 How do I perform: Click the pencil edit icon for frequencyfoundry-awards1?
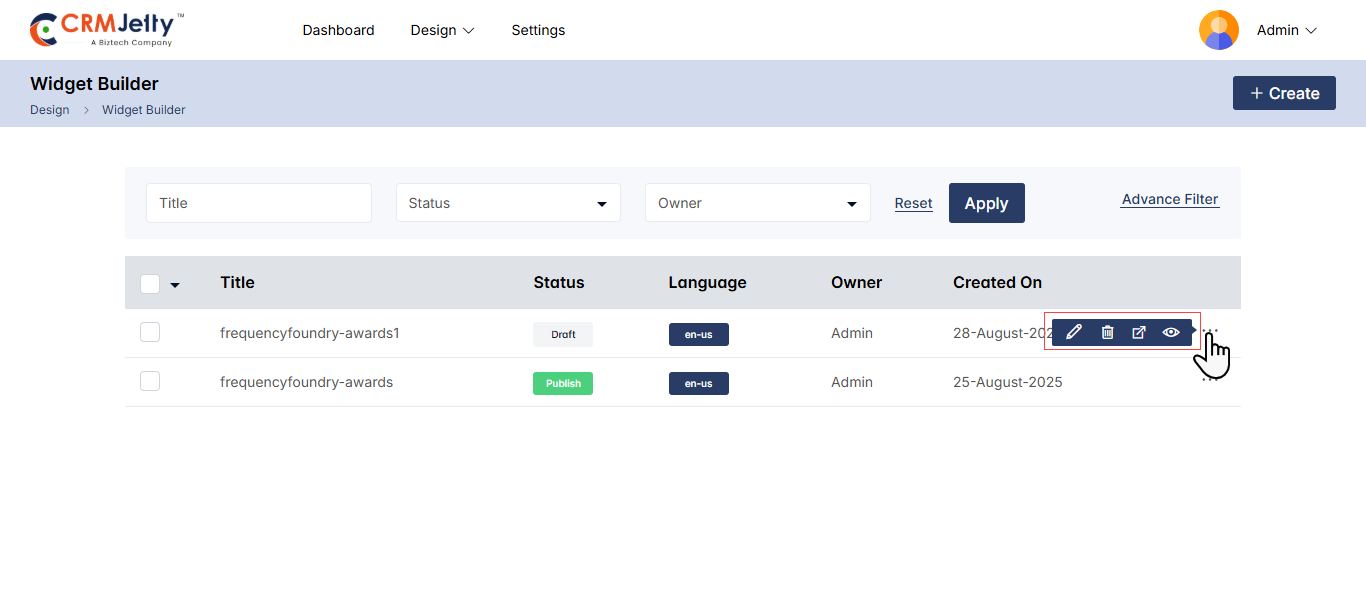(x=1074, y=333)
